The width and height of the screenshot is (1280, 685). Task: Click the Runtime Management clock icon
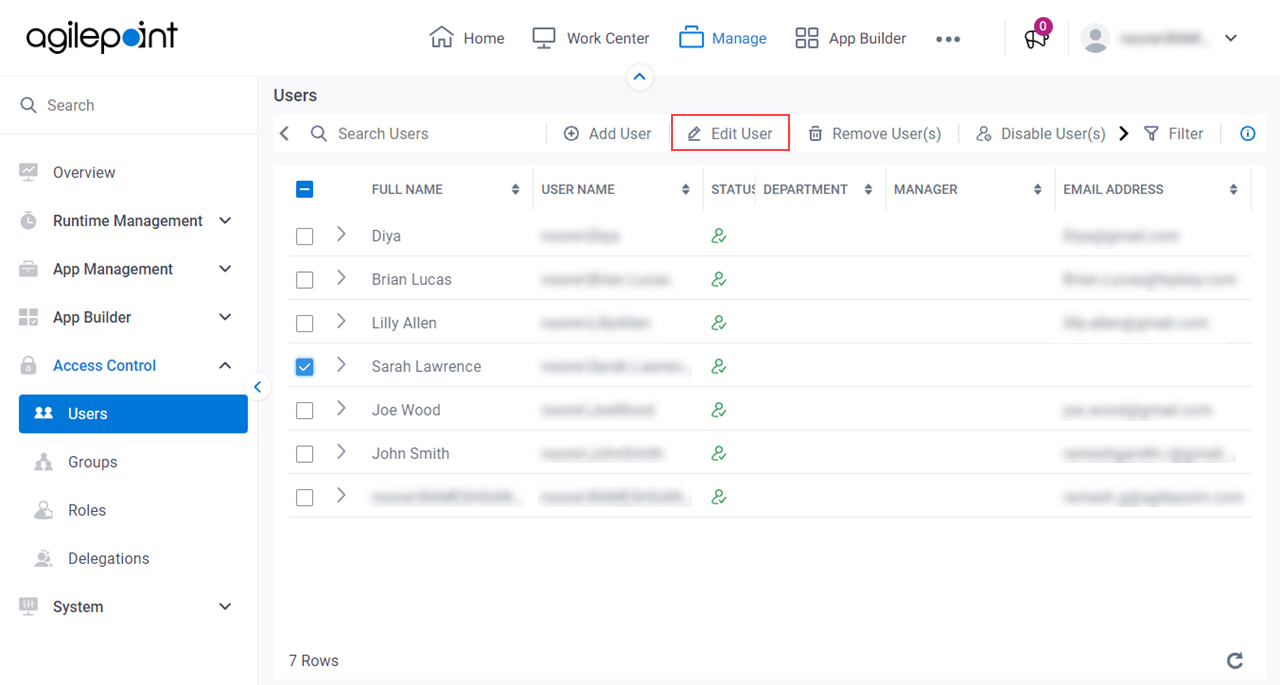point(28,221)
